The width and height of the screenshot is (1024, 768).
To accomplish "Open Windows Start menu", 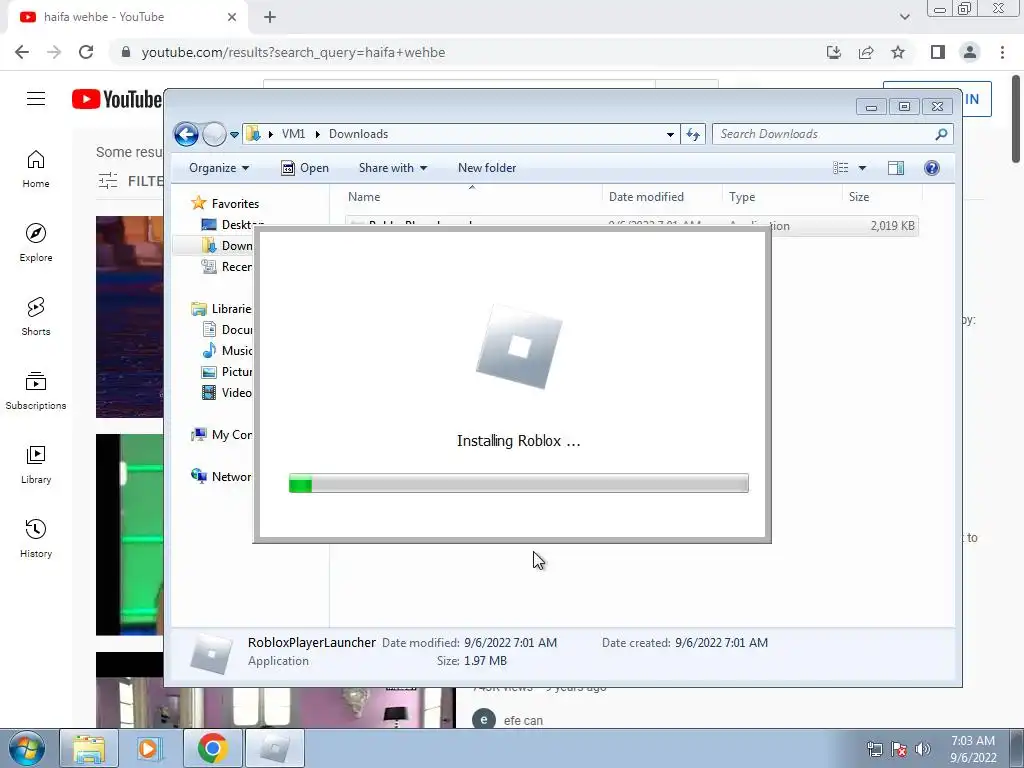I will click(x=26, y=748).
